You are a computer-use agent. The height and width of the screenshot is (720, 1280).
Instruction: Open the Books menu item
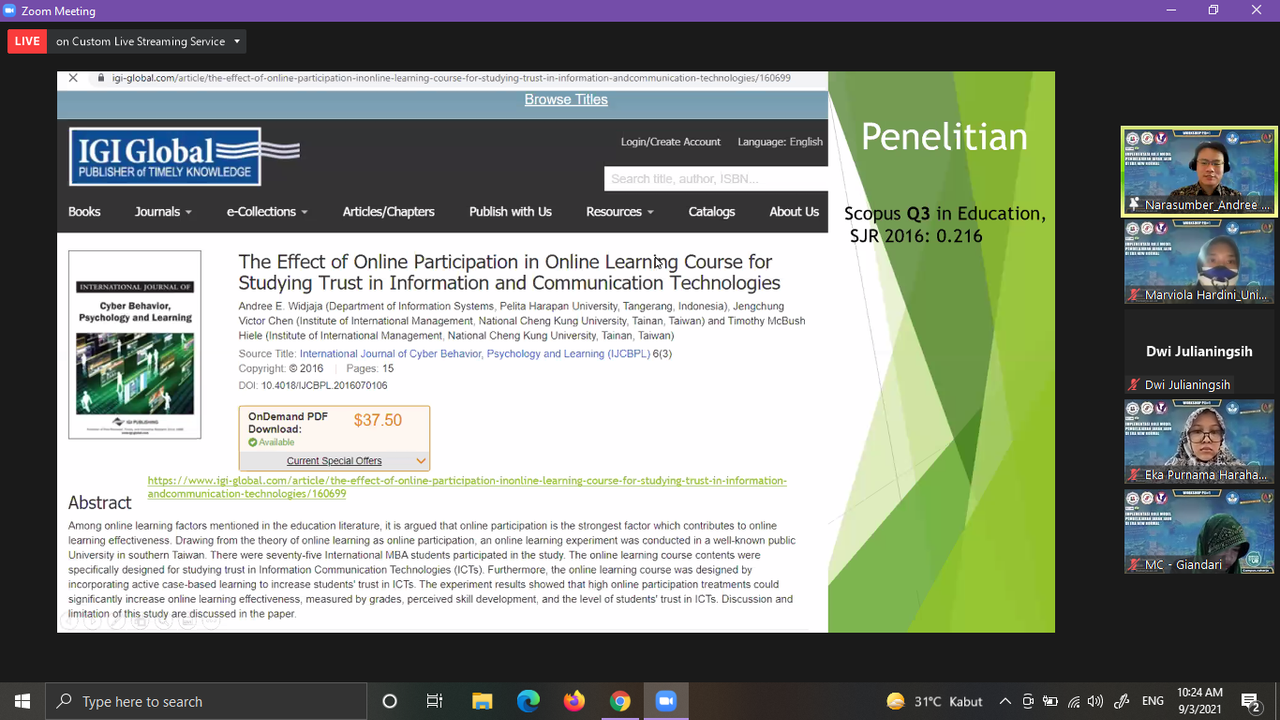[84, 212]
